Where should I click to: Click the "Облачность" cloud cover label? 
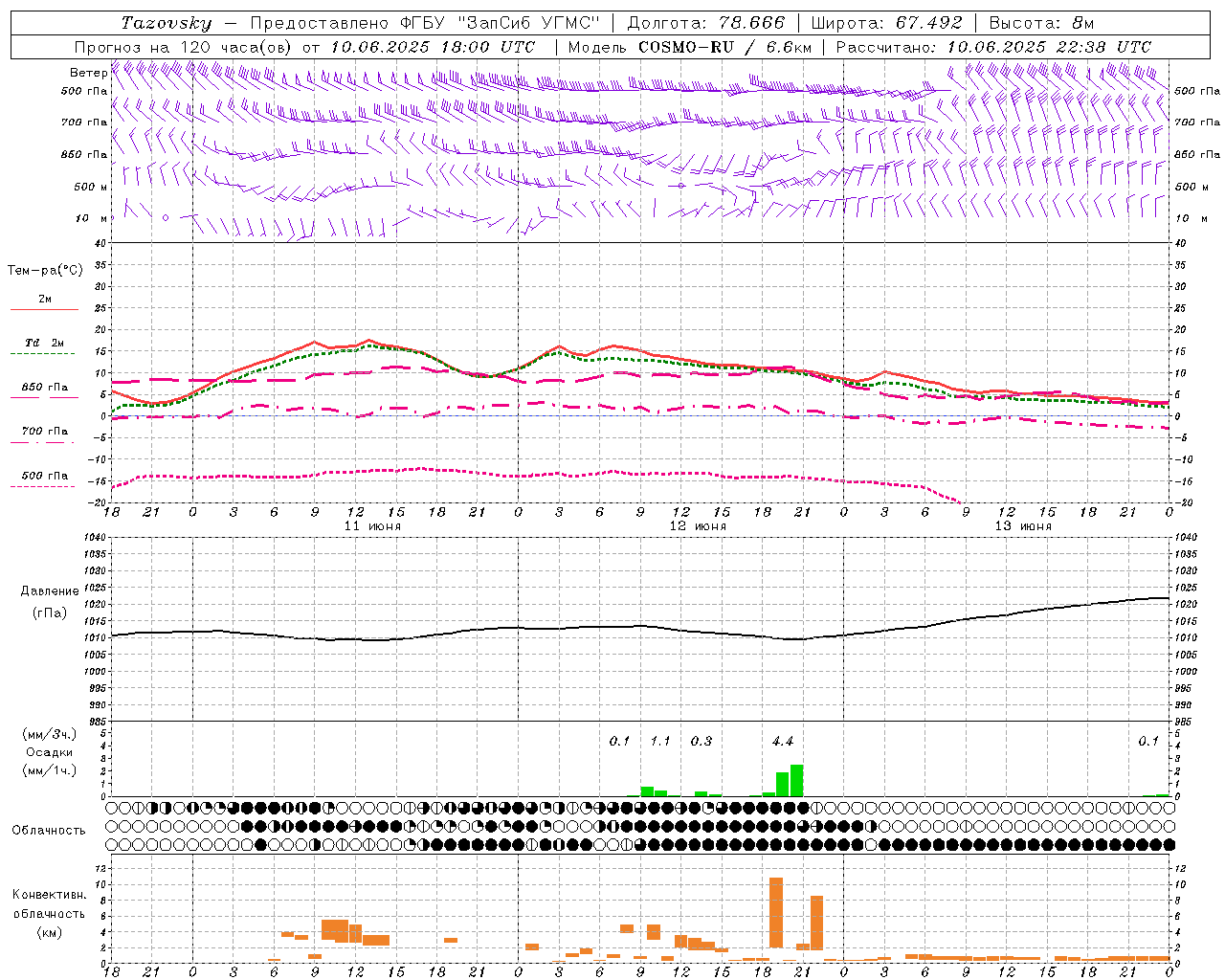(49, 831)
